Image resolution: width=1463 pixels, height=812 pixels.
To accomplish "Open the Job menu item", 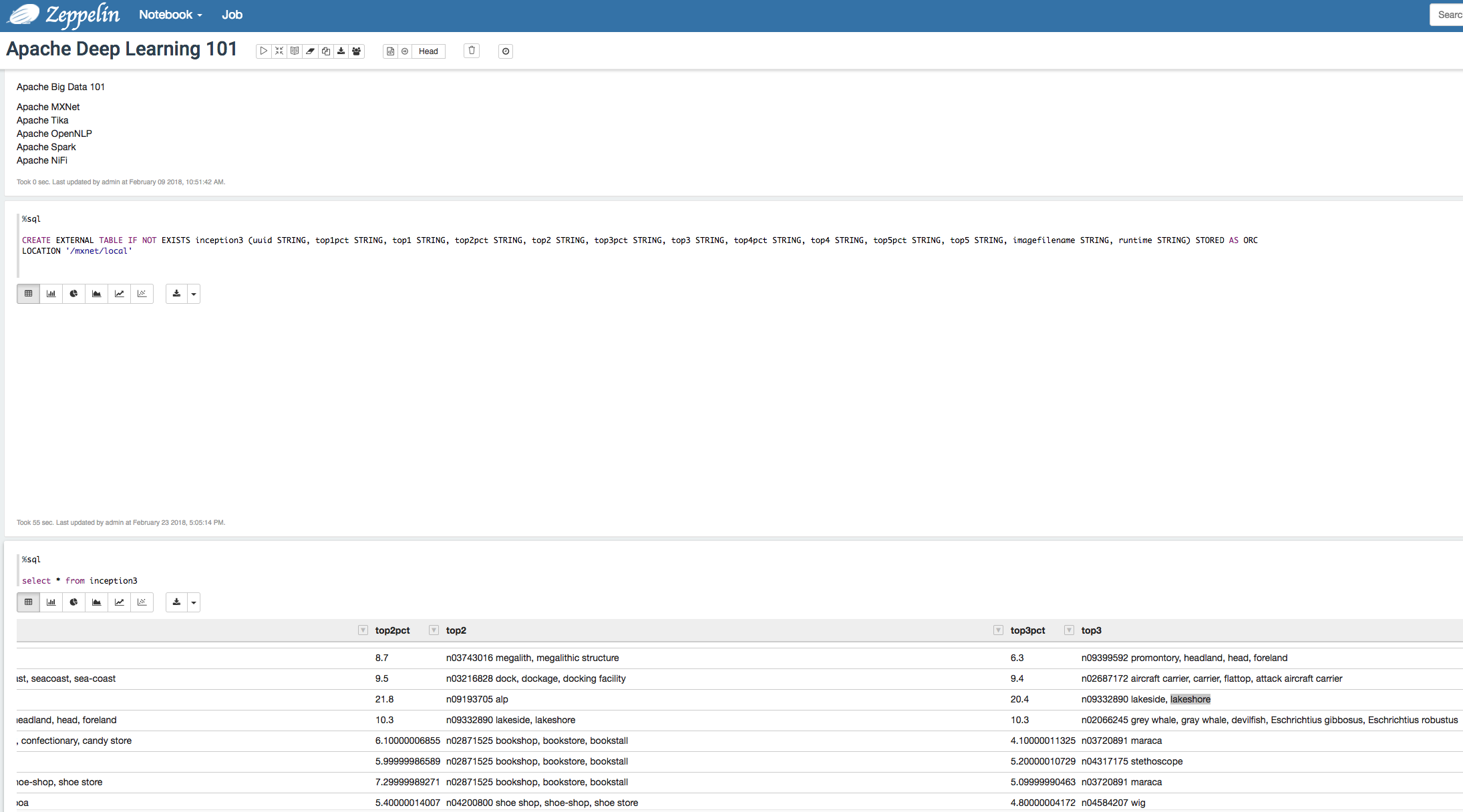I will (232, 15).
